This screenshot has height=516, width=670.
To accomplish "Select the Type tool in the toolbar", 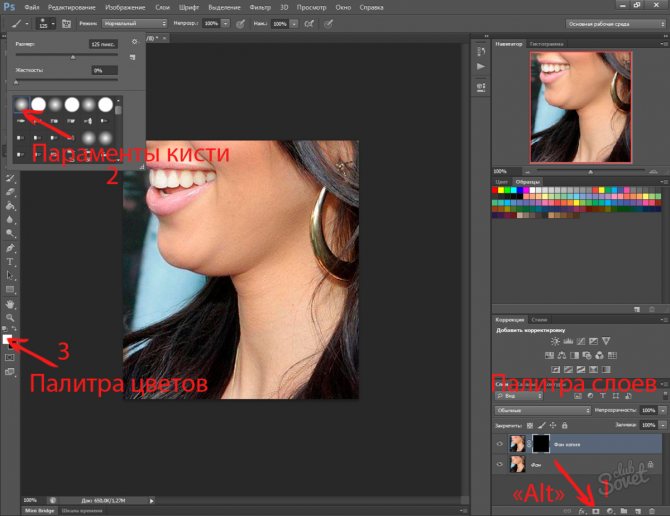I will [10, 261].
